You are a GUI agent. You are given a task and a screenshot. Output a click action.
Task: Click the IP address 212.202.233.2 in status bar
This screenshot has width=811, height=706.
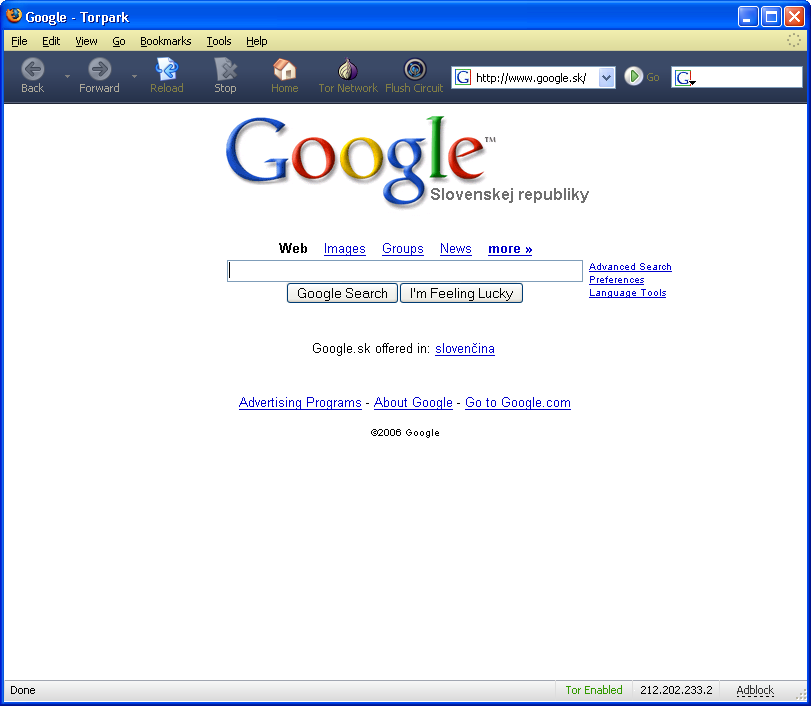pos(676,690)
